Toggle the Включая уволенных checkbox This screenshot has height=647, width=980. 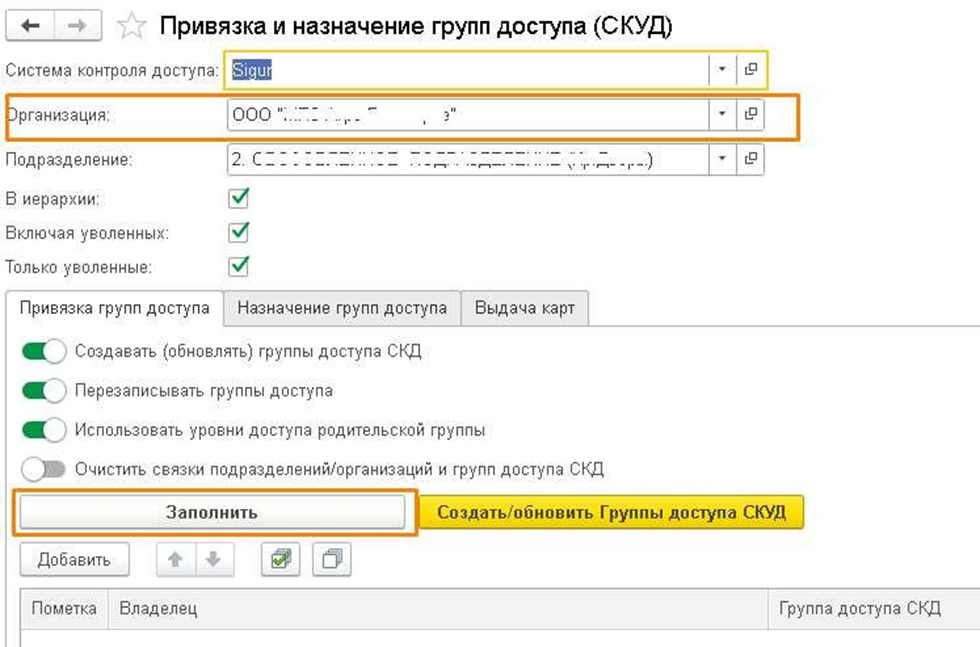[x=238, y=232]
